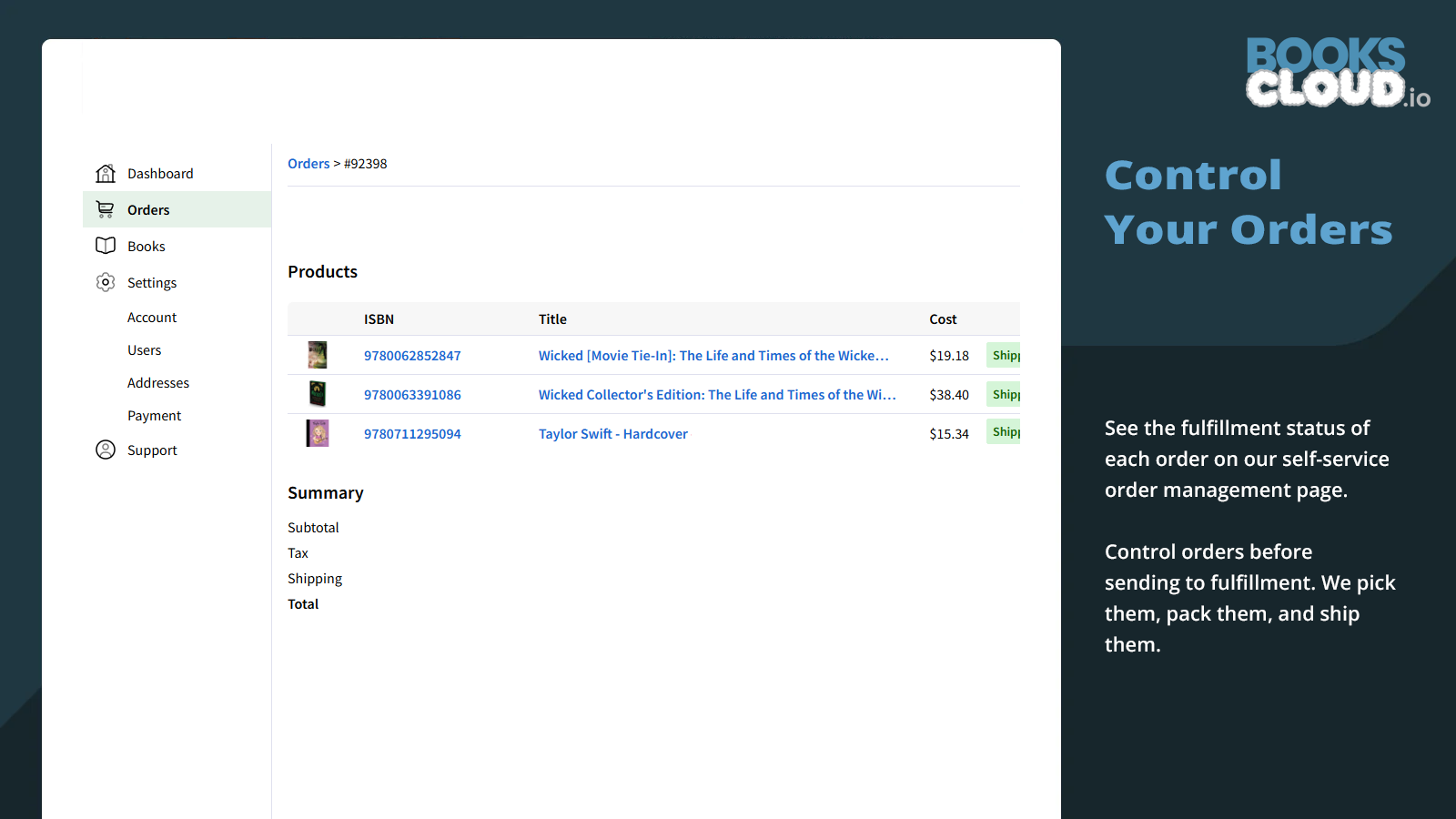This screenshot has height=819, width=1456.
Task: Click the Books open-book icon
Action: point(106,246)
